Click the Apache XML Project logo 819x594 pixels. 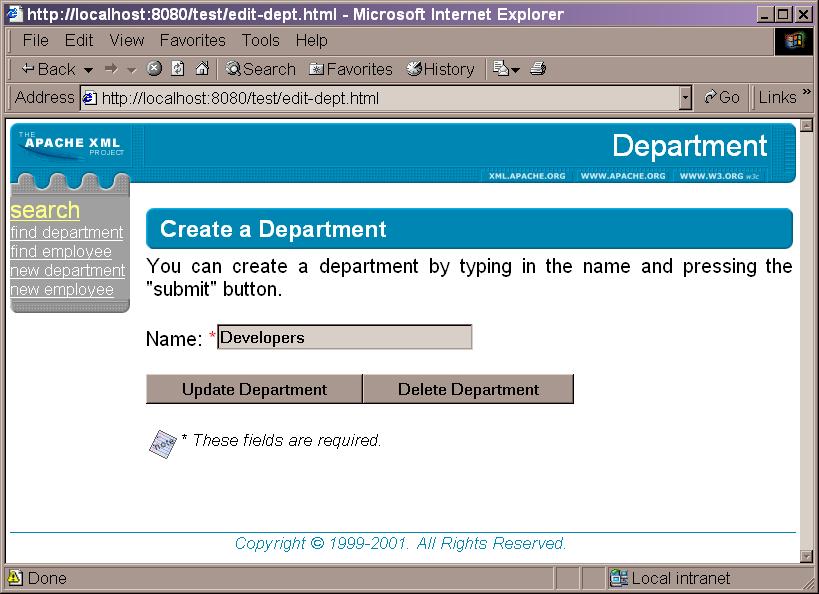[x=70, y=146]
